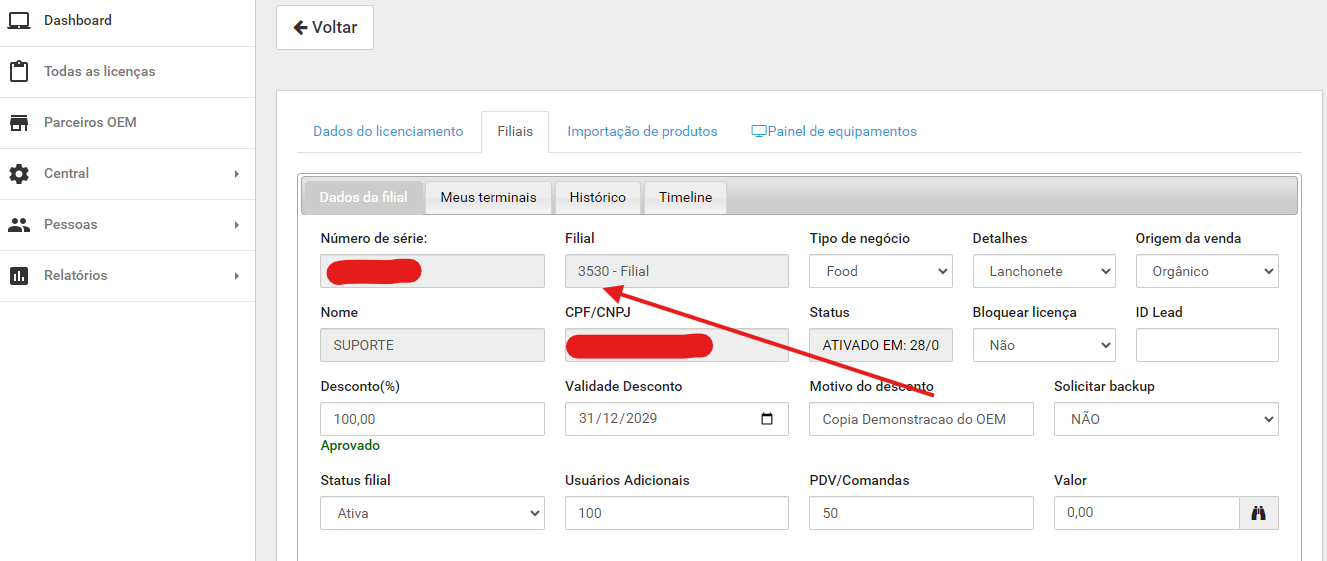
Task: Switch to the Meus terminais tab
Action: (x=488, y=197)
